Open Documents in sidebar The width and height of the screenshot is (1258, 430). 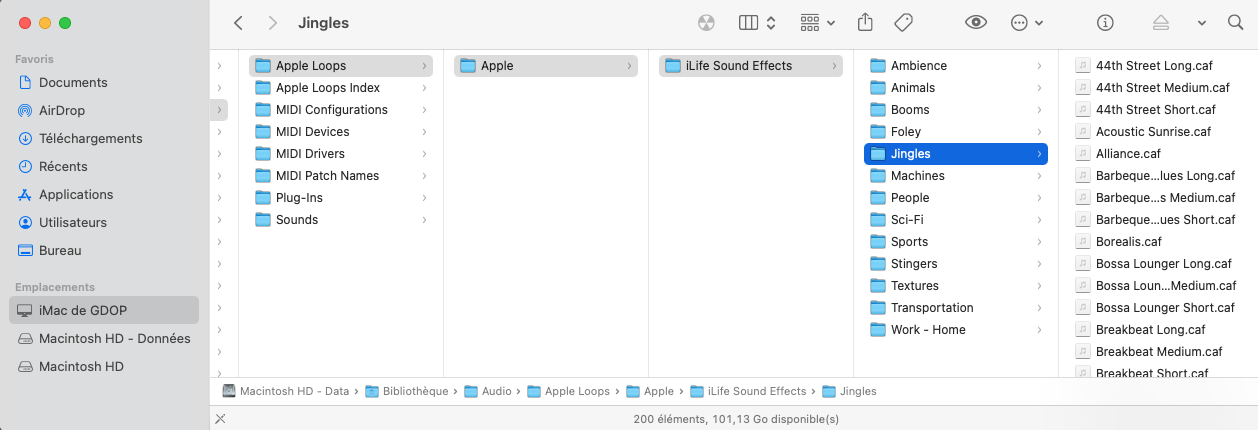(x=105, y=83)
